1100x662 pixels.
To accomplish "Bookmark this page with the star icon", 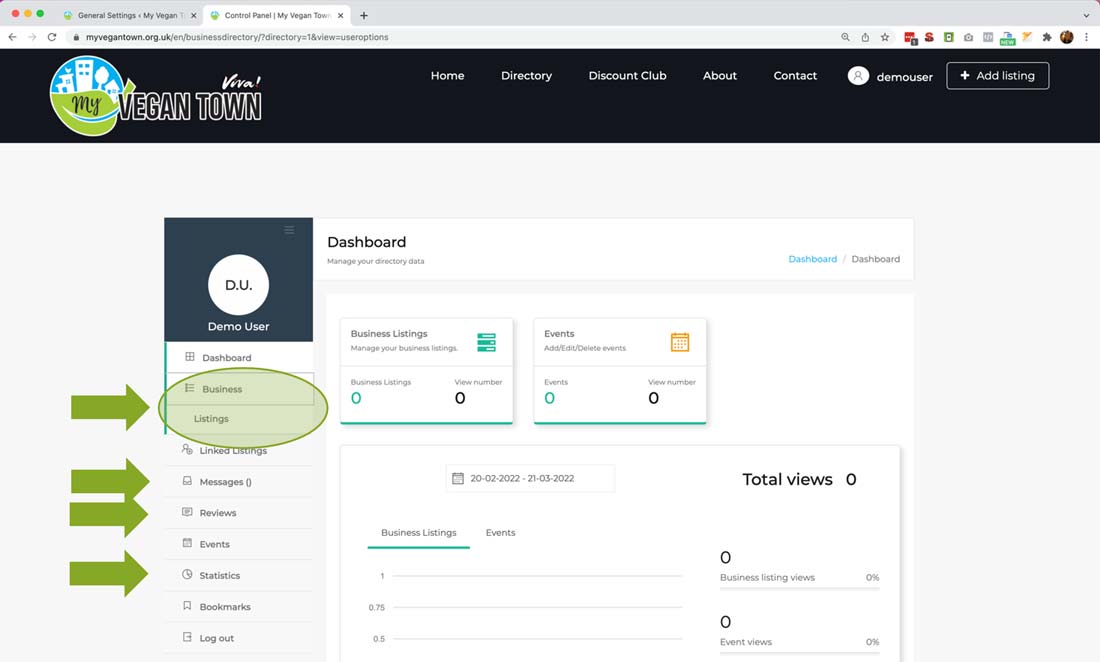I will coord(885,37).
